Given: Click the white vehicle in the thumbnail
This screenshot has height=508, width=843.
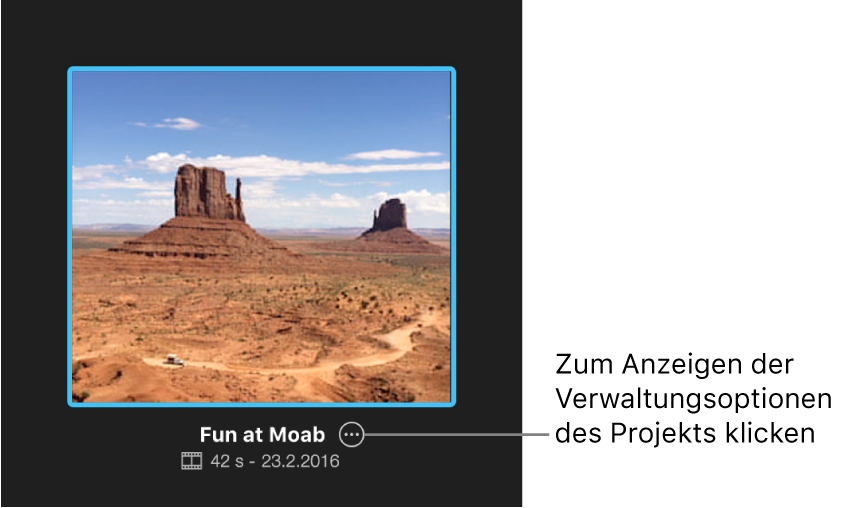Looking at the screenshot, I should click(173, 360).
